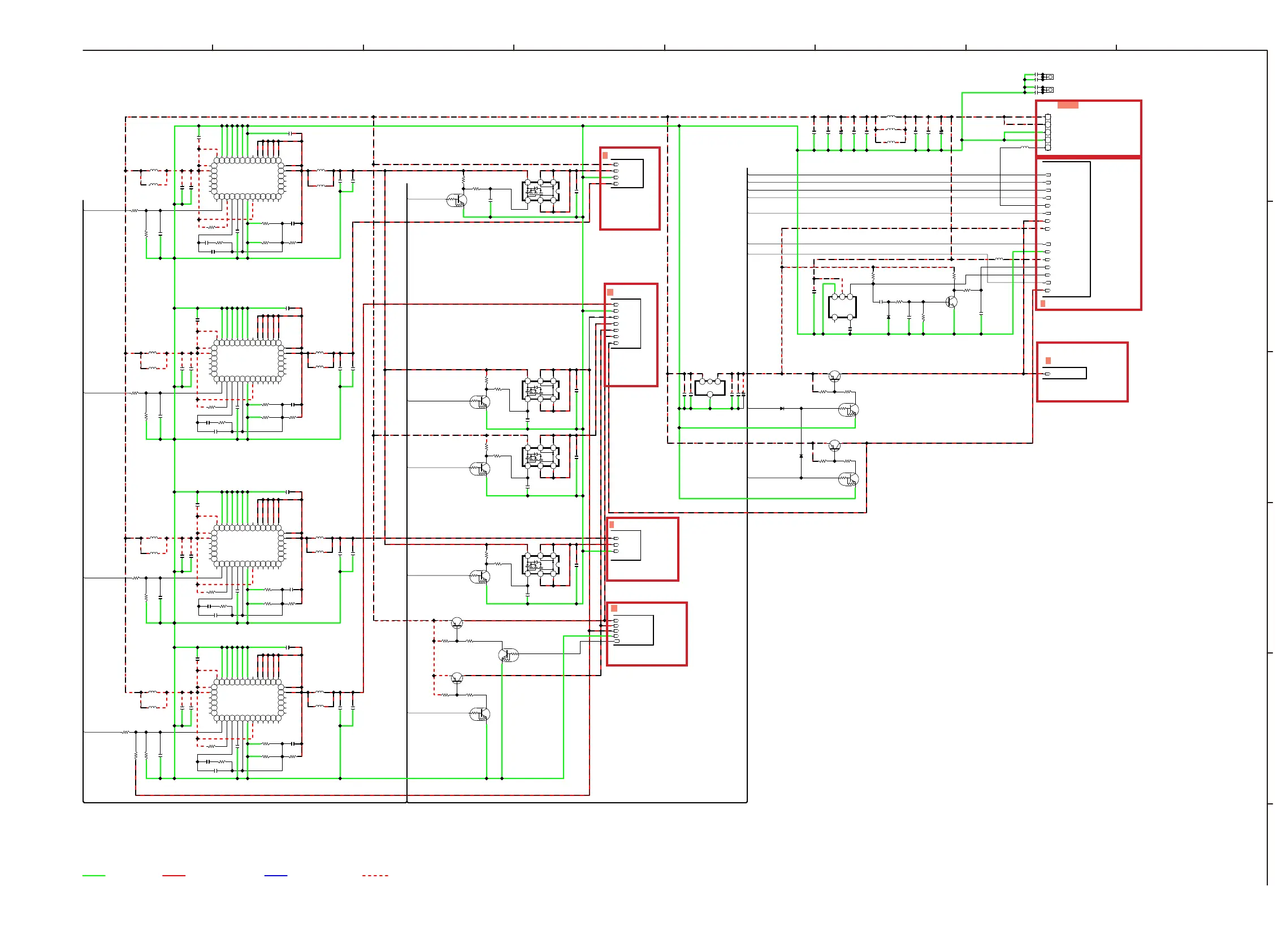The image size is (1282, 952).
Task: Click the lower small jack symbol at the top right
Action: point(1050,90)
